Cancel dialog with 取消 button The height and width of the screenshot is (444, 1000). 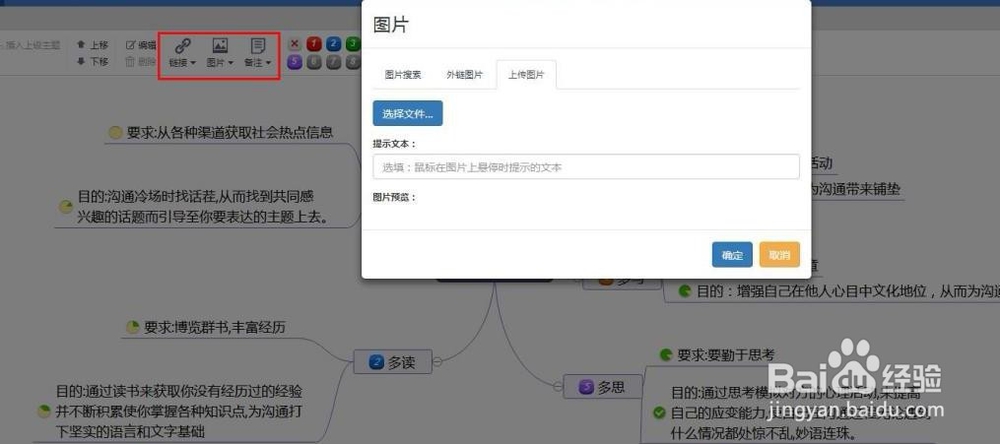click(779, 255)
